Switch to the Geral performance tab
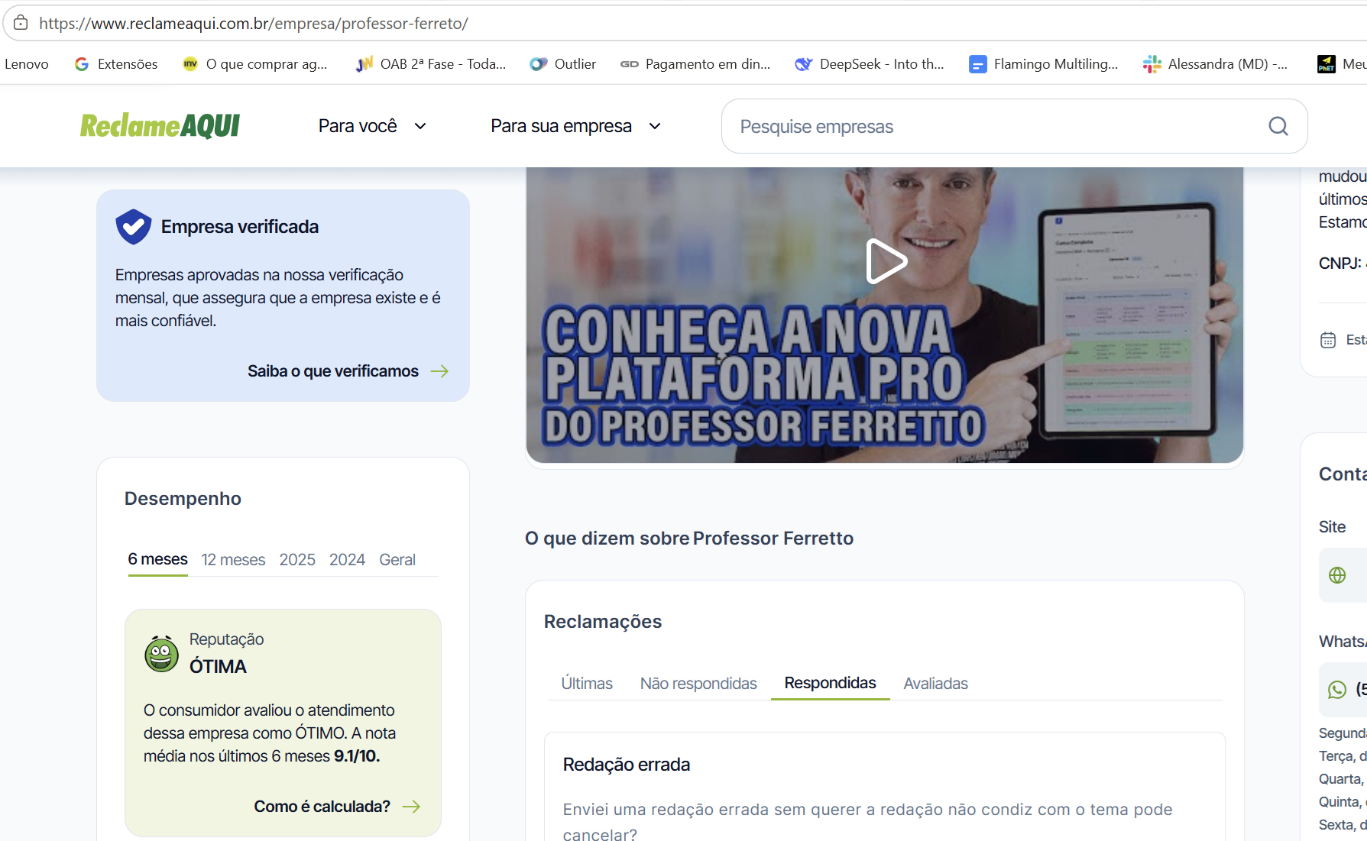This screenshot has height=841, width=1367. (x=397, y=560)
